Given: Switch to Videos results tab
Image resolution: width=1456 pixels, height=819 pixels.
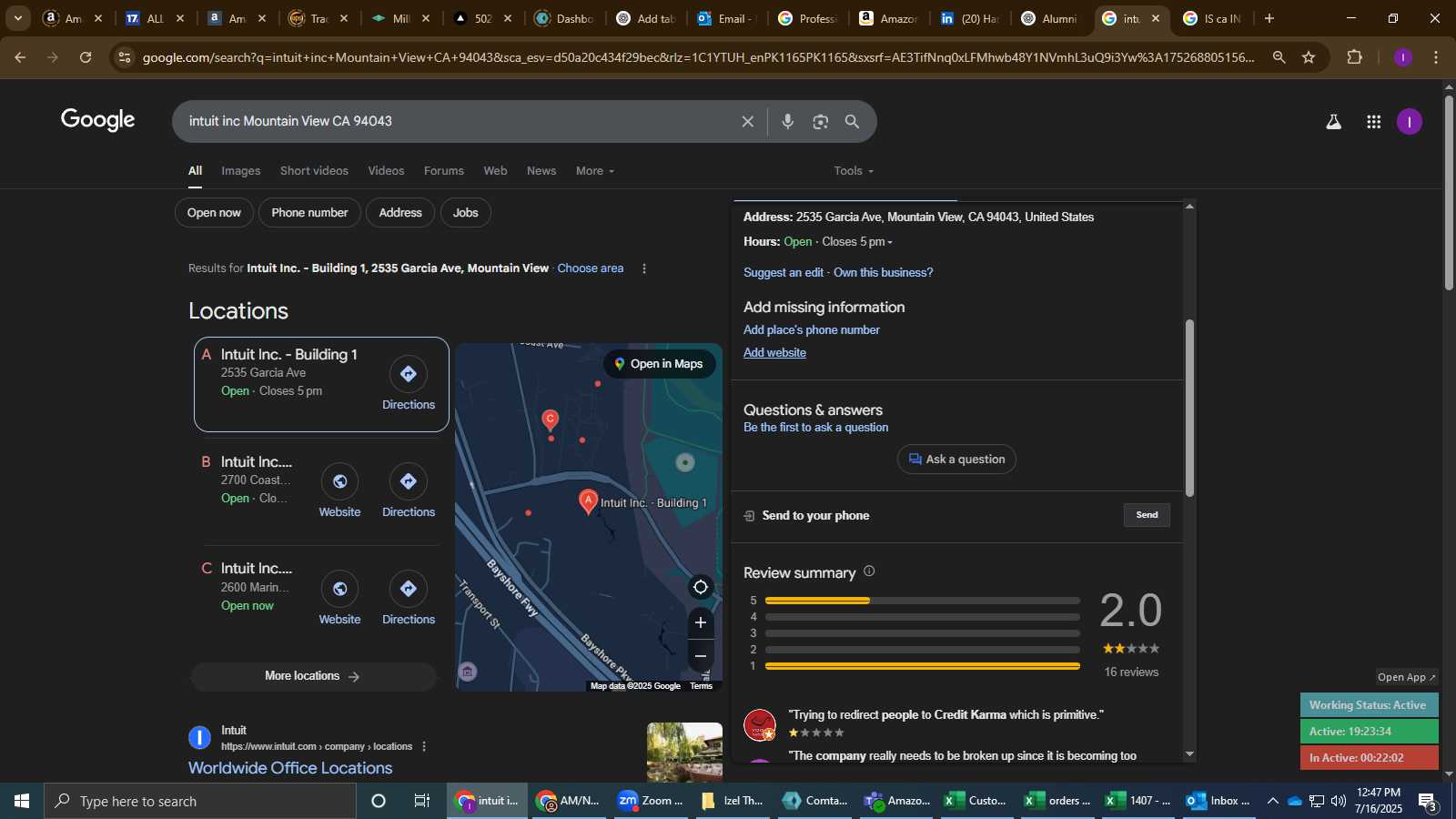Looking at the screenshot, I should [x=386, y=171].
